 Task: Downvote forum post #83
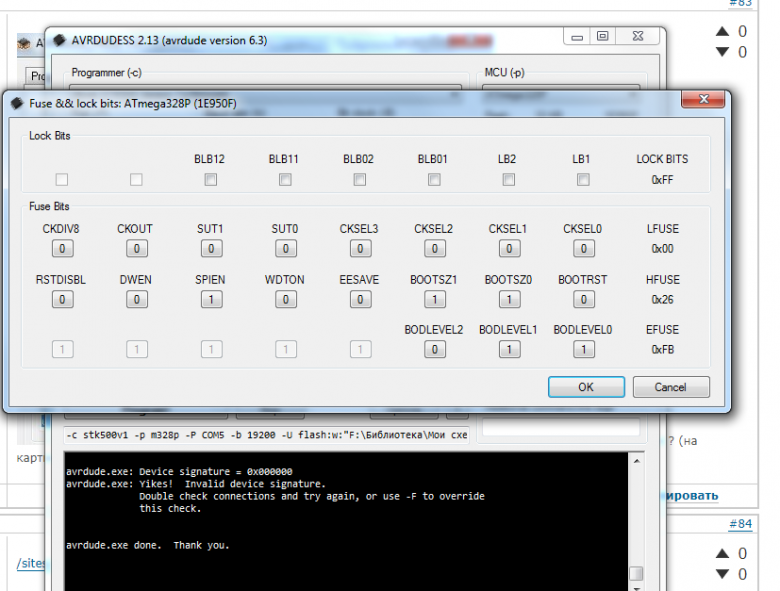[x=722, y=52]
